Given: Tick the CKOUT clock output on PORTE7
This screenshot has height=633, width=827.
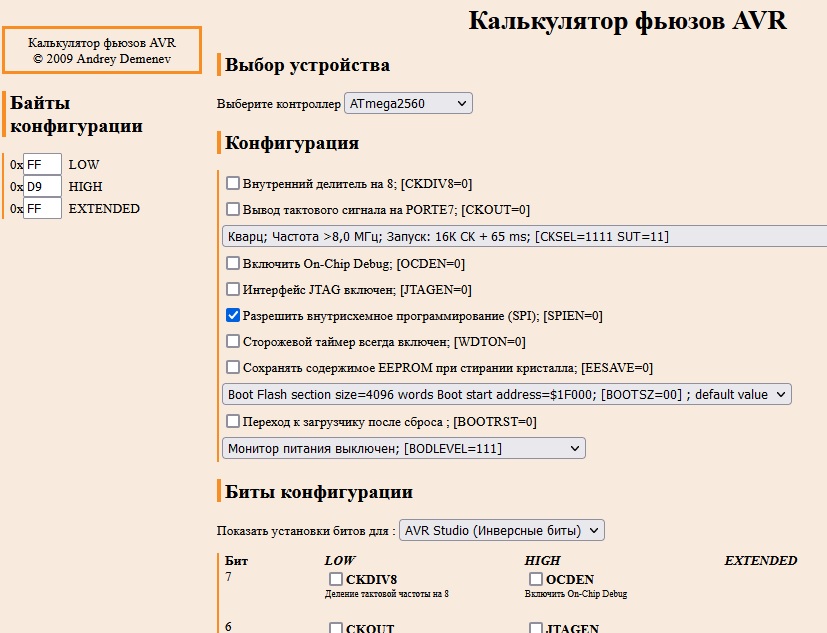Looking at the screenshot, I should click(233, 209).
